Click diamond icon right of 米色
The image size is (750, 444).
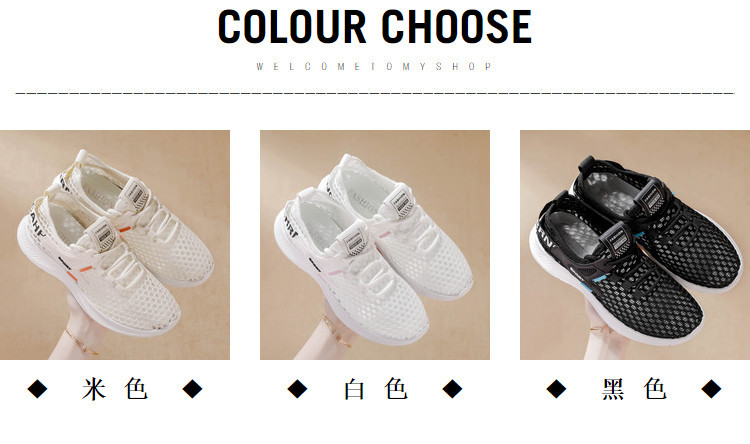point(192,388)
